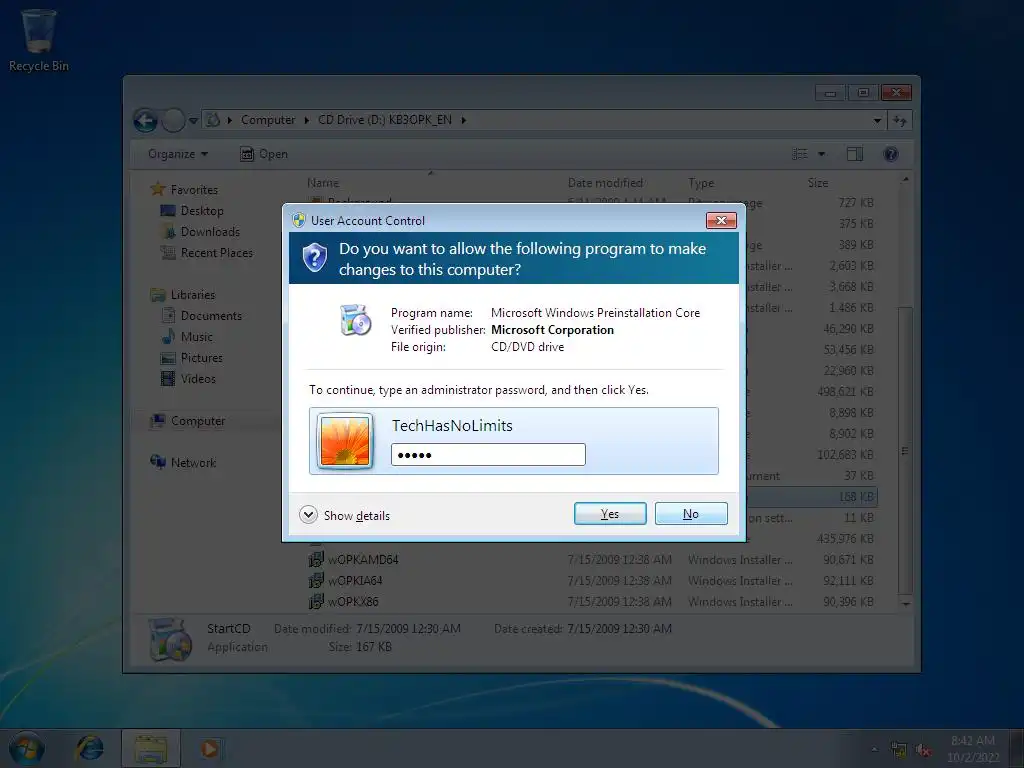Click the Explorer help icon
Viewport: 1024px width, 768px height.
[890, 154]
